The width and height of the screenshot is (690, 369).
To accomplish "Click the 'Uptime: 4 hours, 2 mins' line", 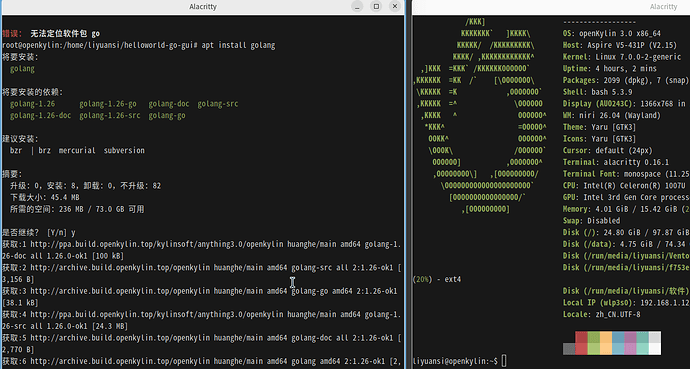I will tap(609, 69).
